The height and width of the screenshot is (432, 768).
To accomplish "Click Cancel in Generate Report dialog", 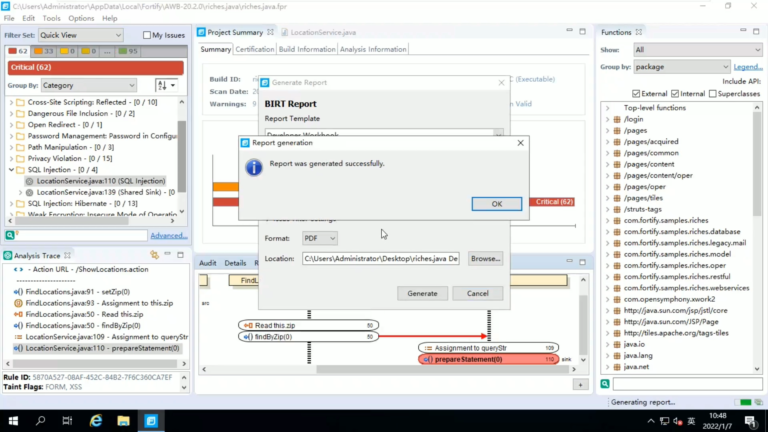I will pyautogui.click(x=478, y=293).
